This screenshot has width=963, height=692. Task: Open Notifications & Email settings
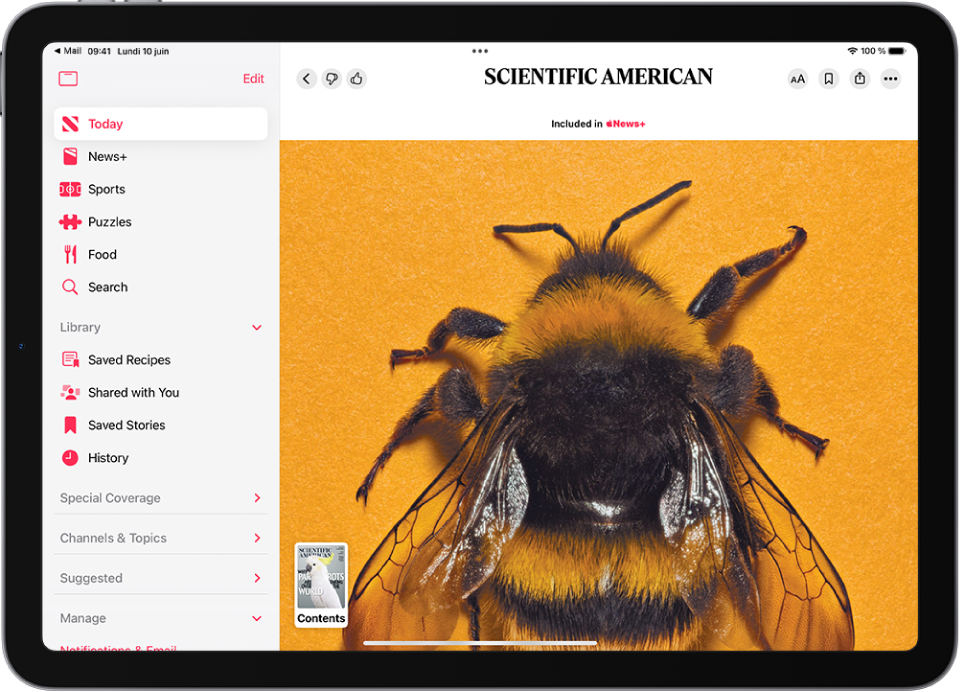tap(120, 650)
